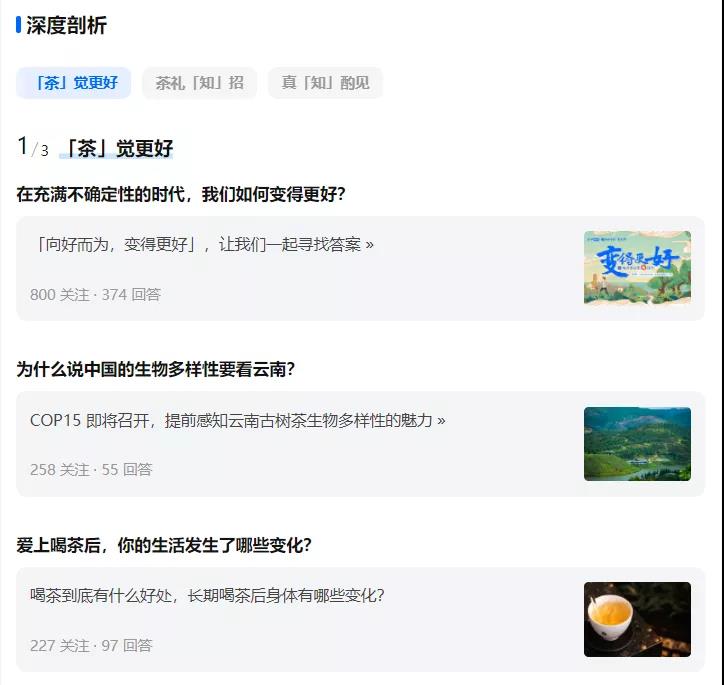This screenshot has width=724, height=685.
Task: Click the 深度剖析 section header
Action: coord(66,26)
